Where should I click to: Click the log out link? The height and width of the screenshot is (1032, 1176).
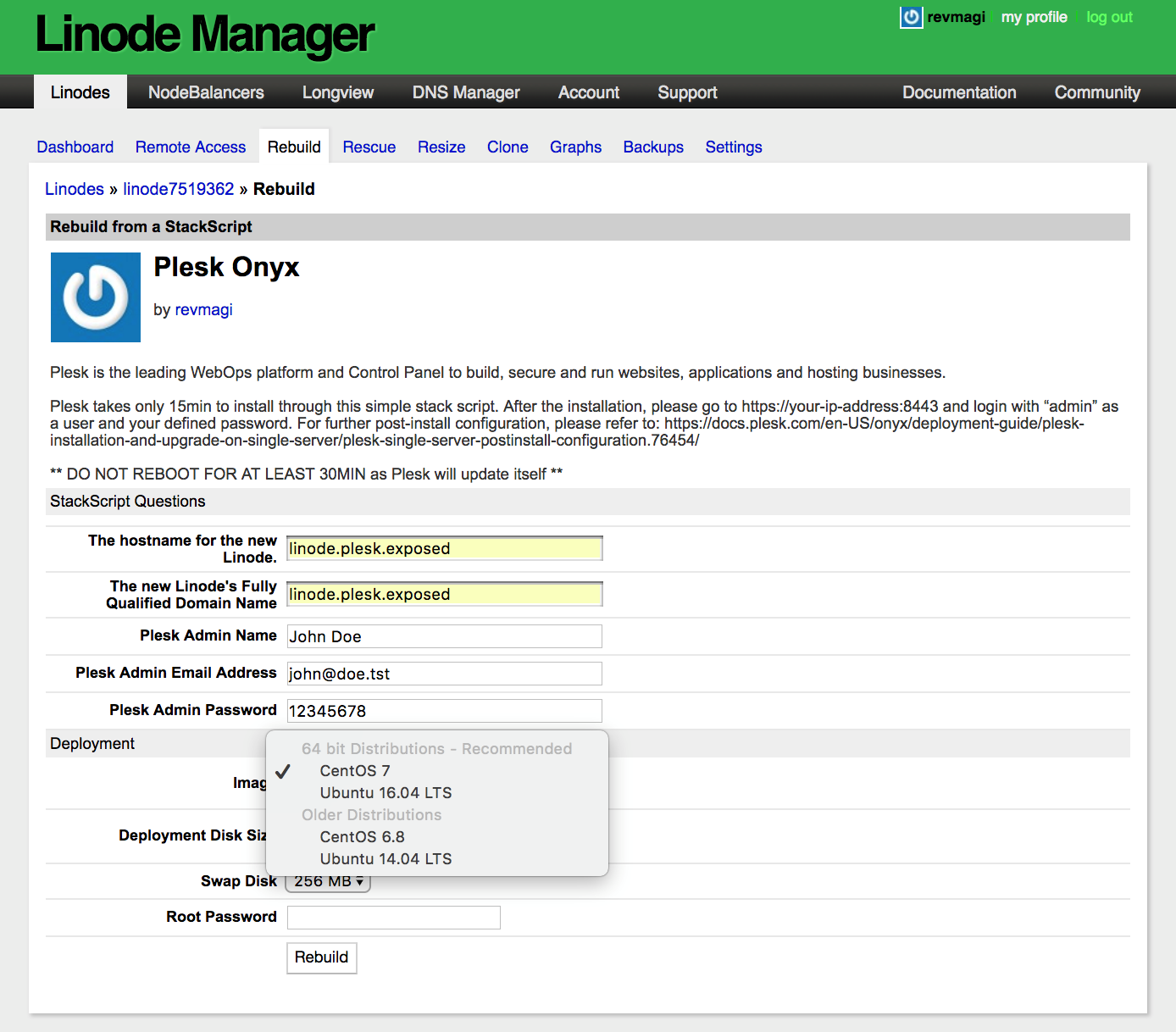[1109, 17]
